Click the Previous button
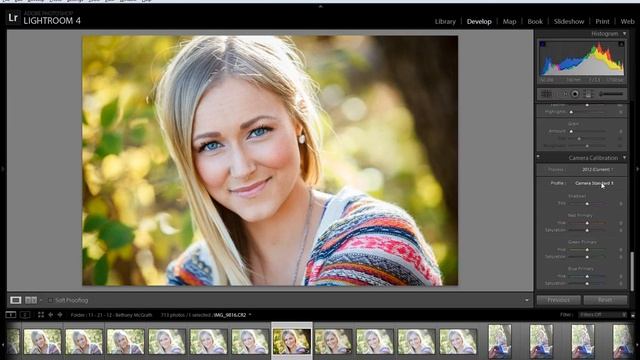This screenshot has width=640, height=360. 558,300
